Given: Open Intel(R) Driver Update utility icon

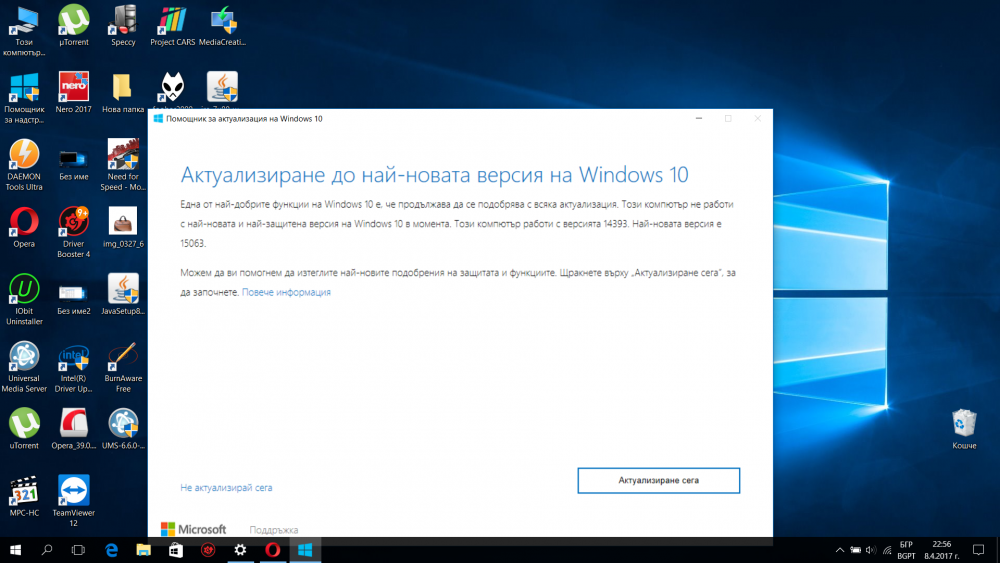Looking at the screenshot, I should pos(74,367).
